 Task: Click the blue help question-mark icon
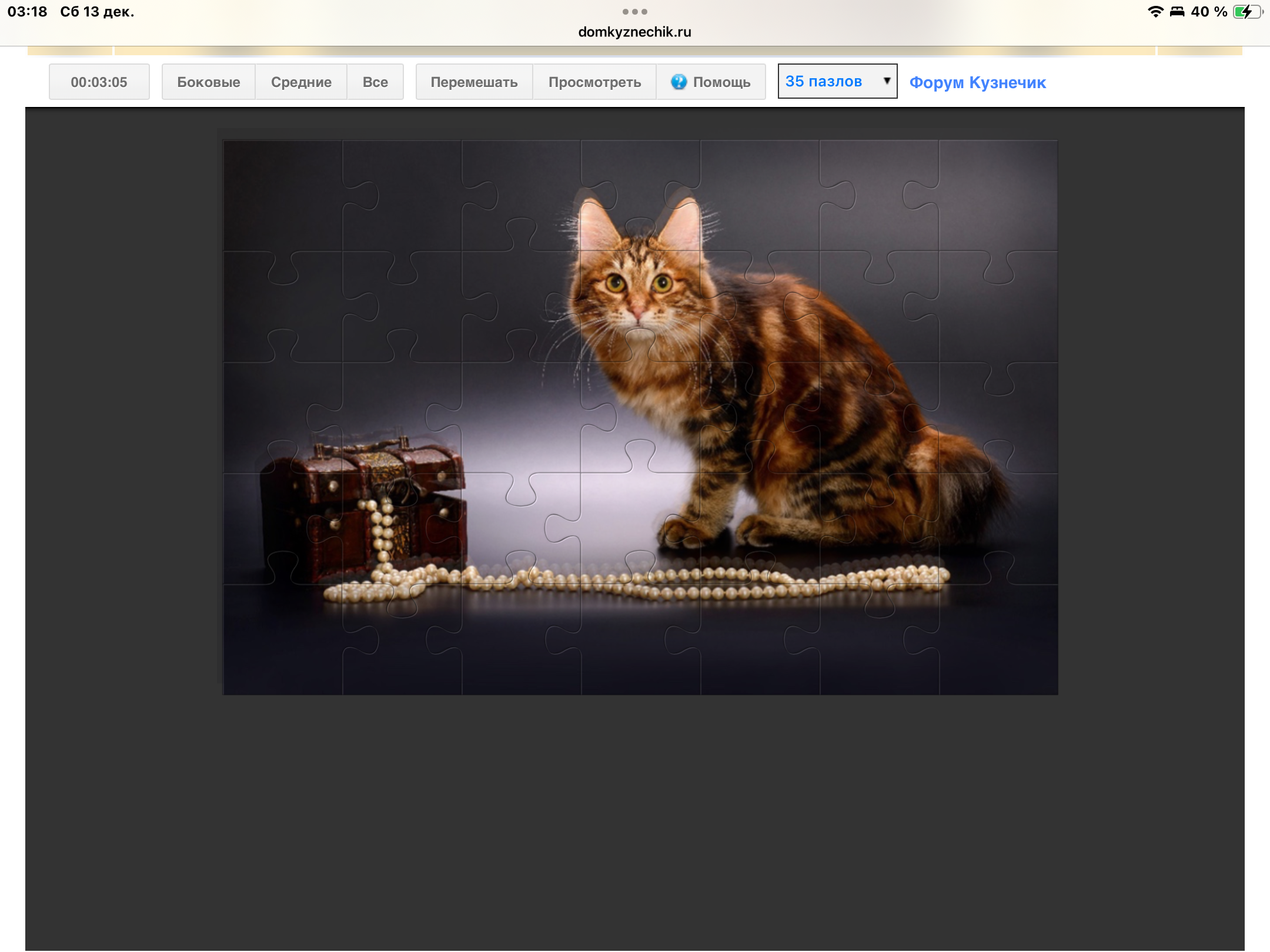679,82
